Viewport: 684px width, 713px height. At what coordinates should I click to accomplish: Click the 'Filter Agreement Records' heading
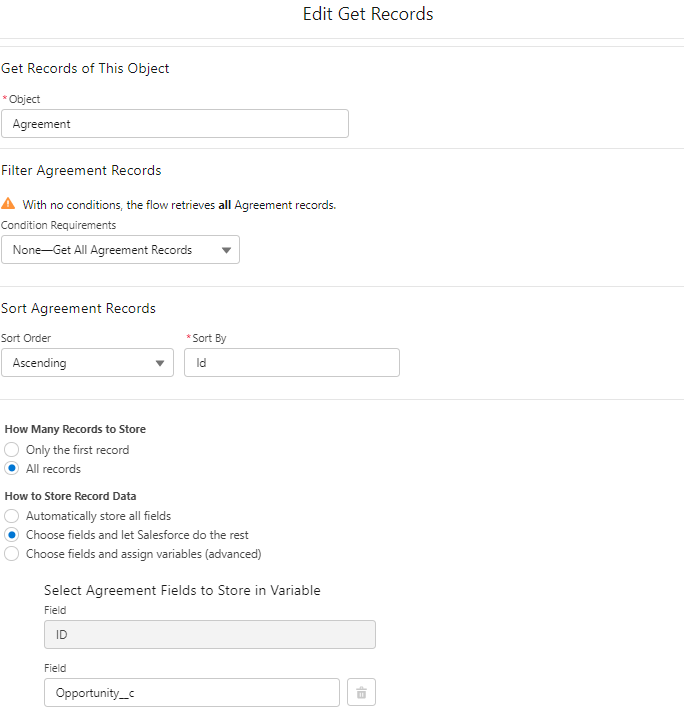[x=81, y=171]
